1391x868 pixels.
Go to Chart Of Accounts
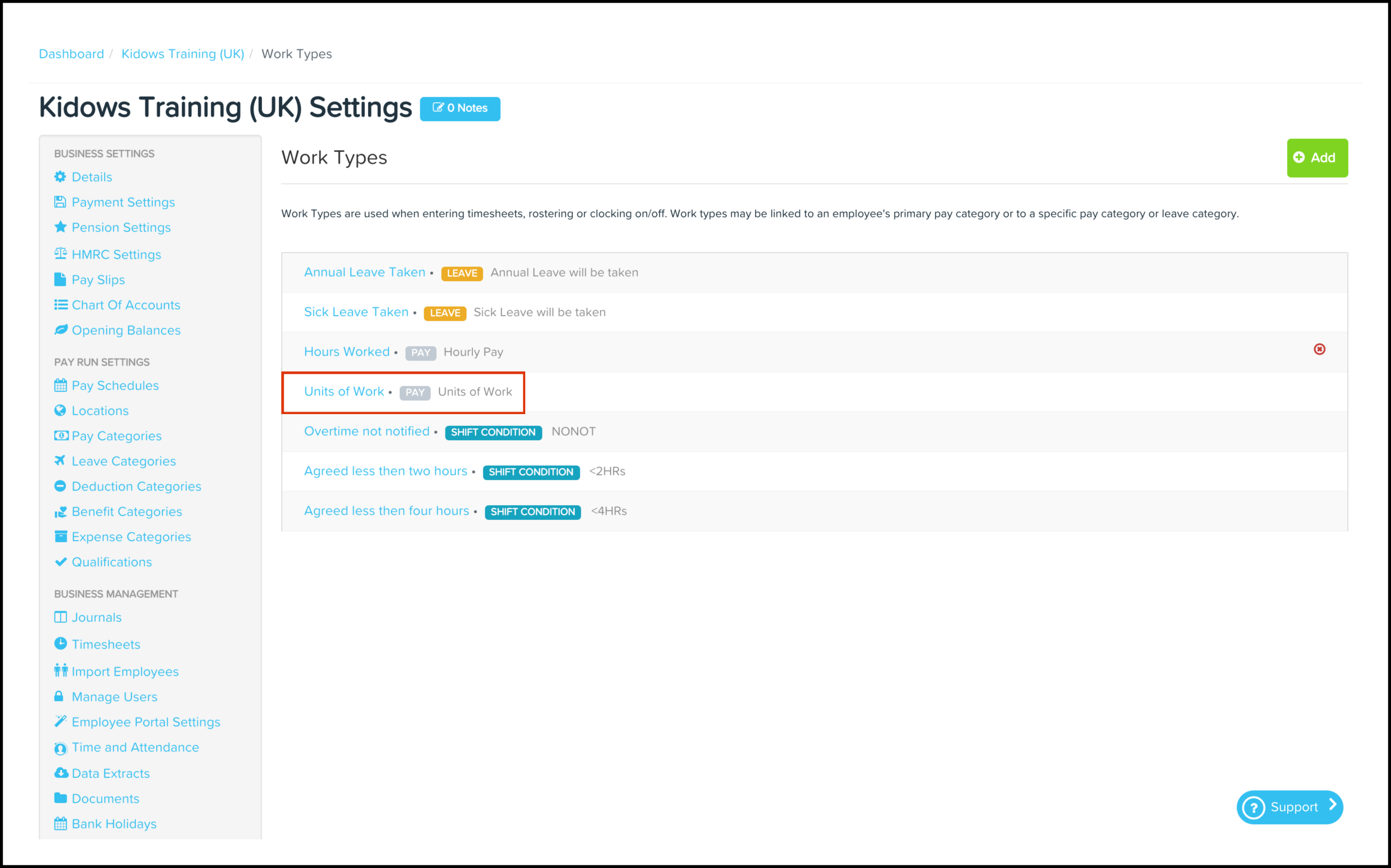pyautogui.click(x=126, y=305)
